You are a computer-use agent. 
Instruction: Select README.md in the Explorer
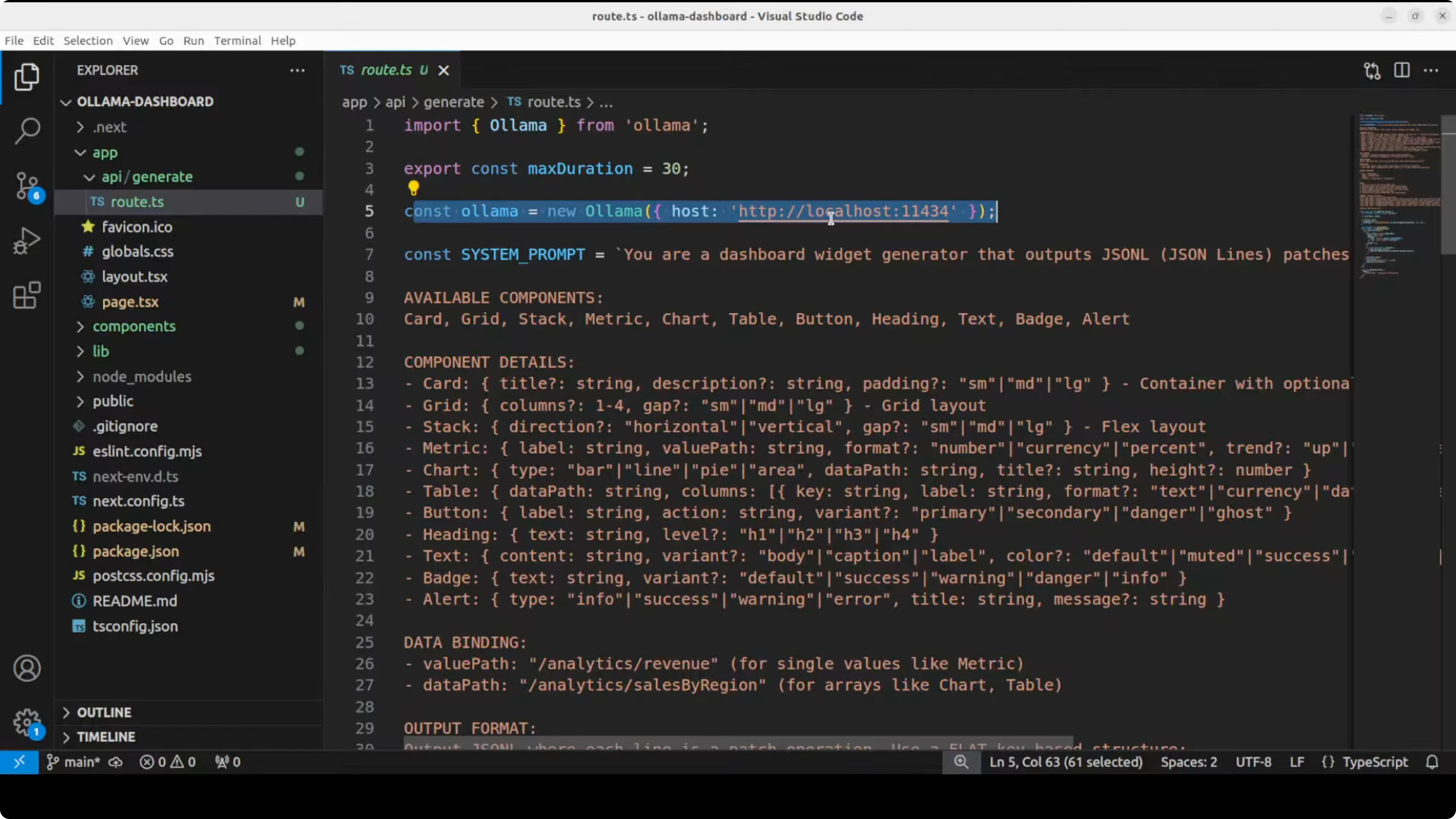point(135,601)
